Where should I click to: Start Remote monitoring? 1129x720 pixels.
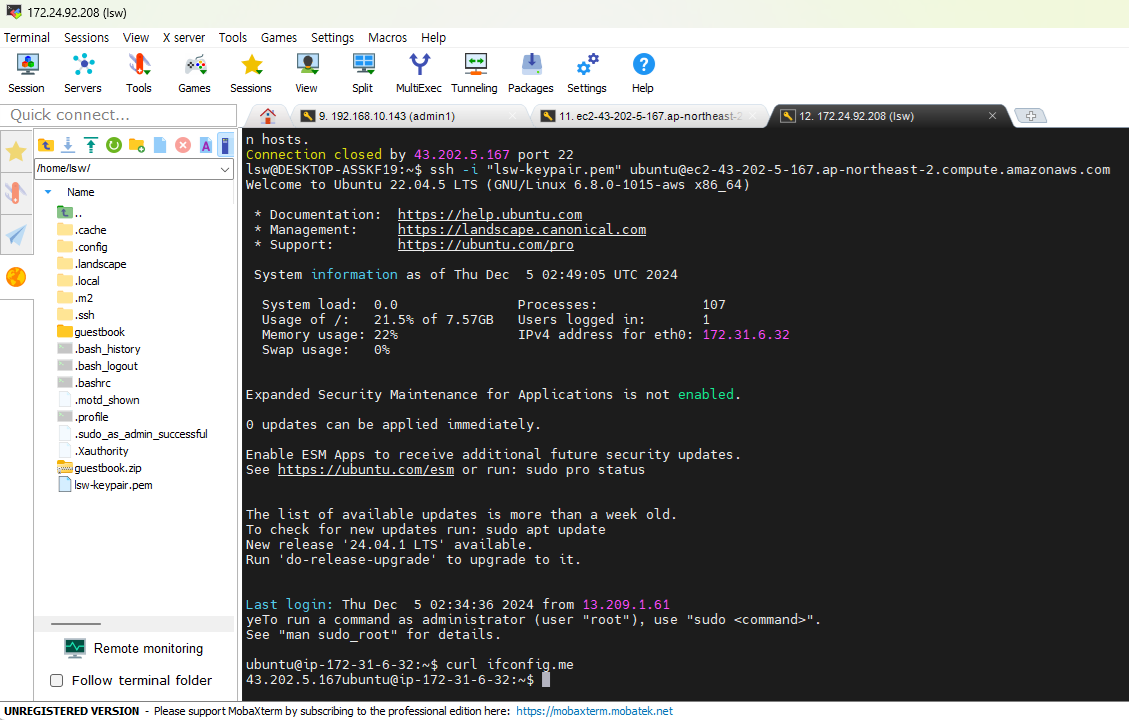[x=134, y=648]
